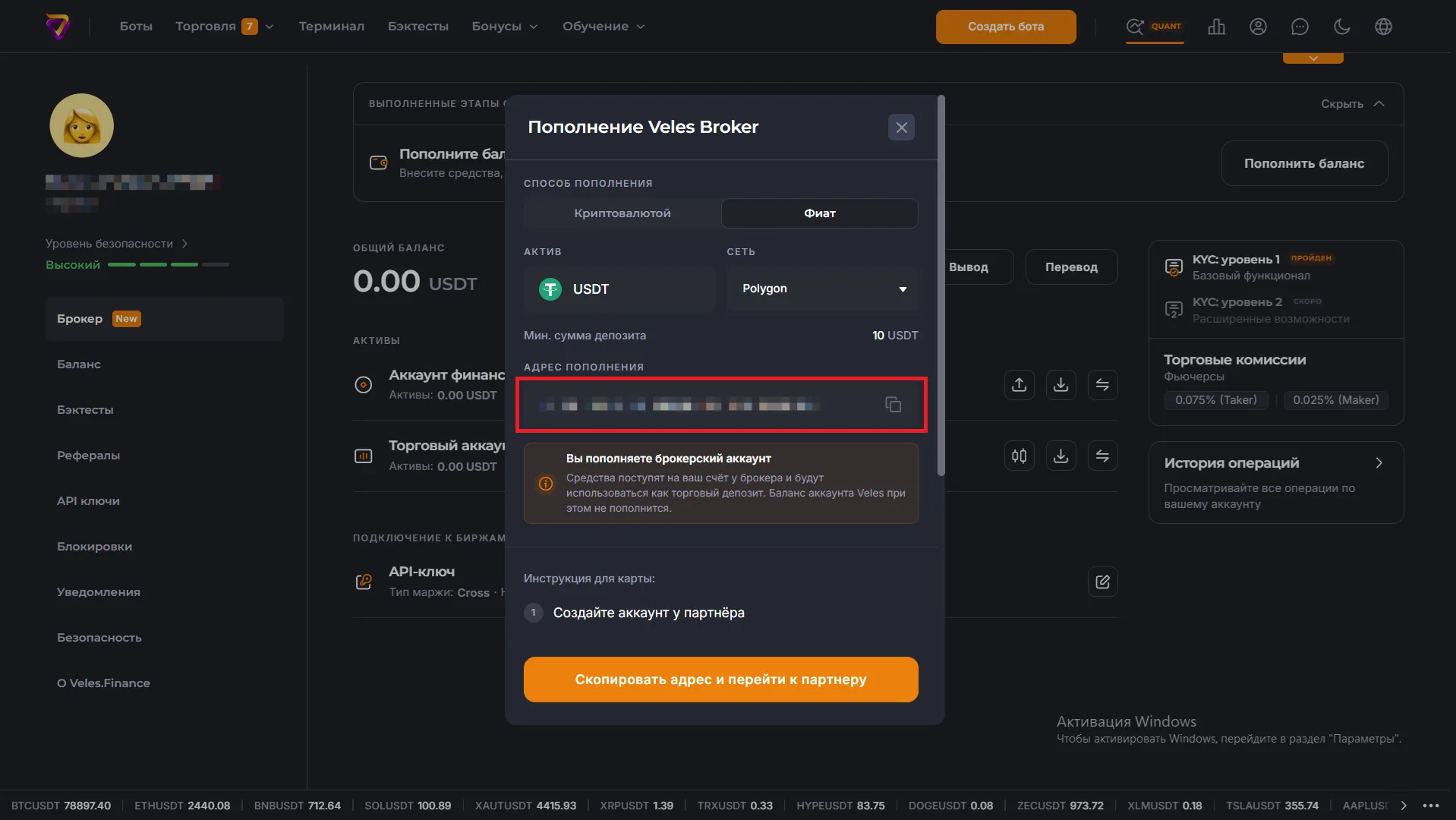Click 0.075% (Taker) commission value
Viewport: 1456px width, 820px height.
tap(1216, 400)
